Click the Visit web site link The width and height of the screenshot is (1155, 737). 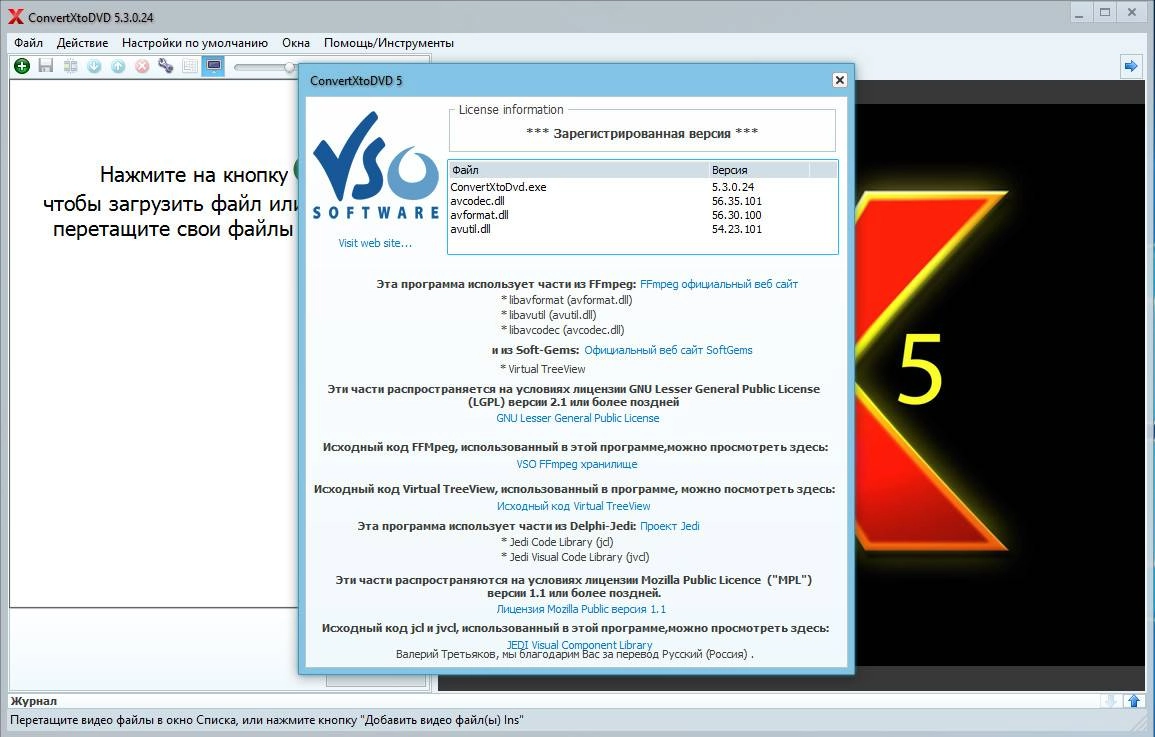point(375,243)
